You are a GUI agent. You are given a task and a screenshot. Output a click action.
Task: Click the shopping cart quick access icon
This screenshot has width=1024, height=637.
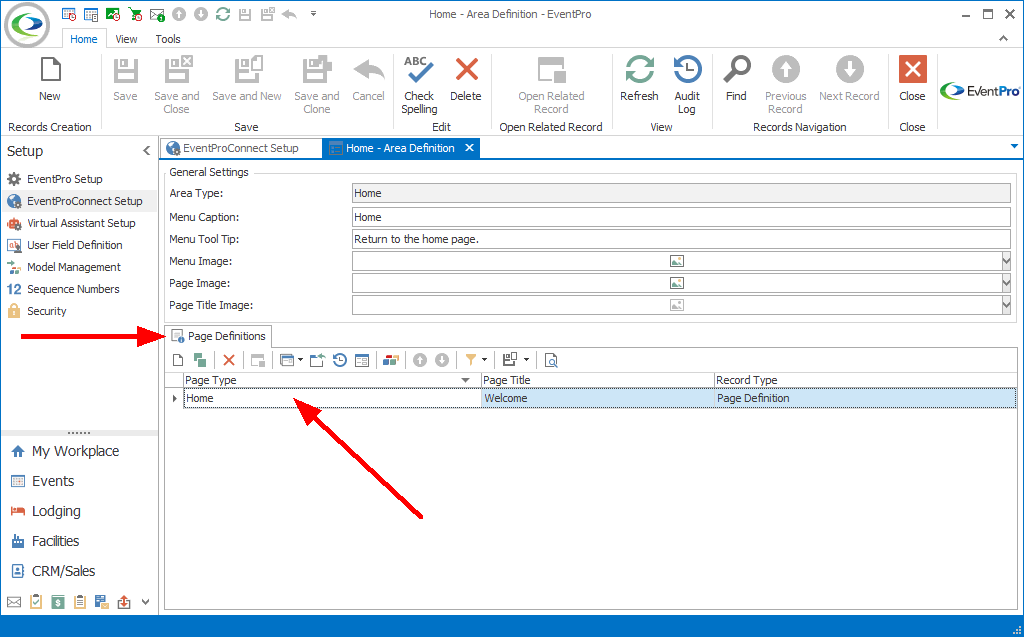click(x=135, y=14)
